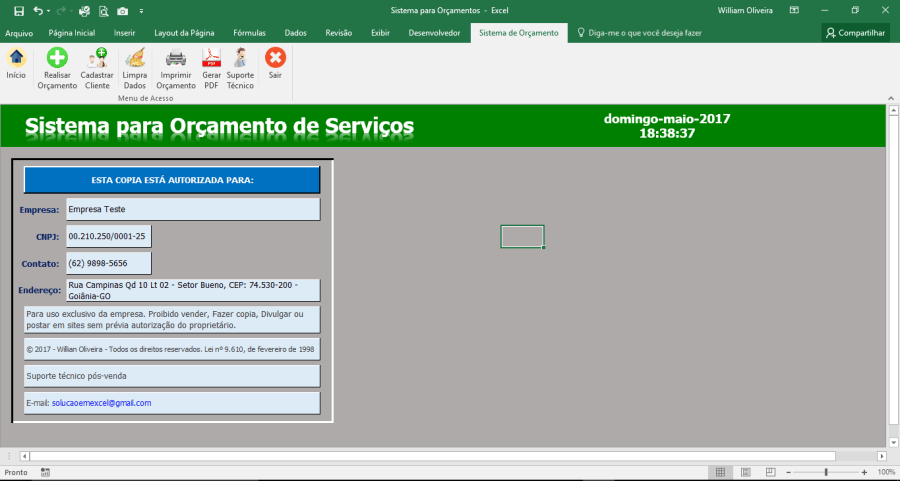Click the ESTA COPIA ESTÁ AUTORIZADA PARA banner
900x481 pixels.
[172, 180]
